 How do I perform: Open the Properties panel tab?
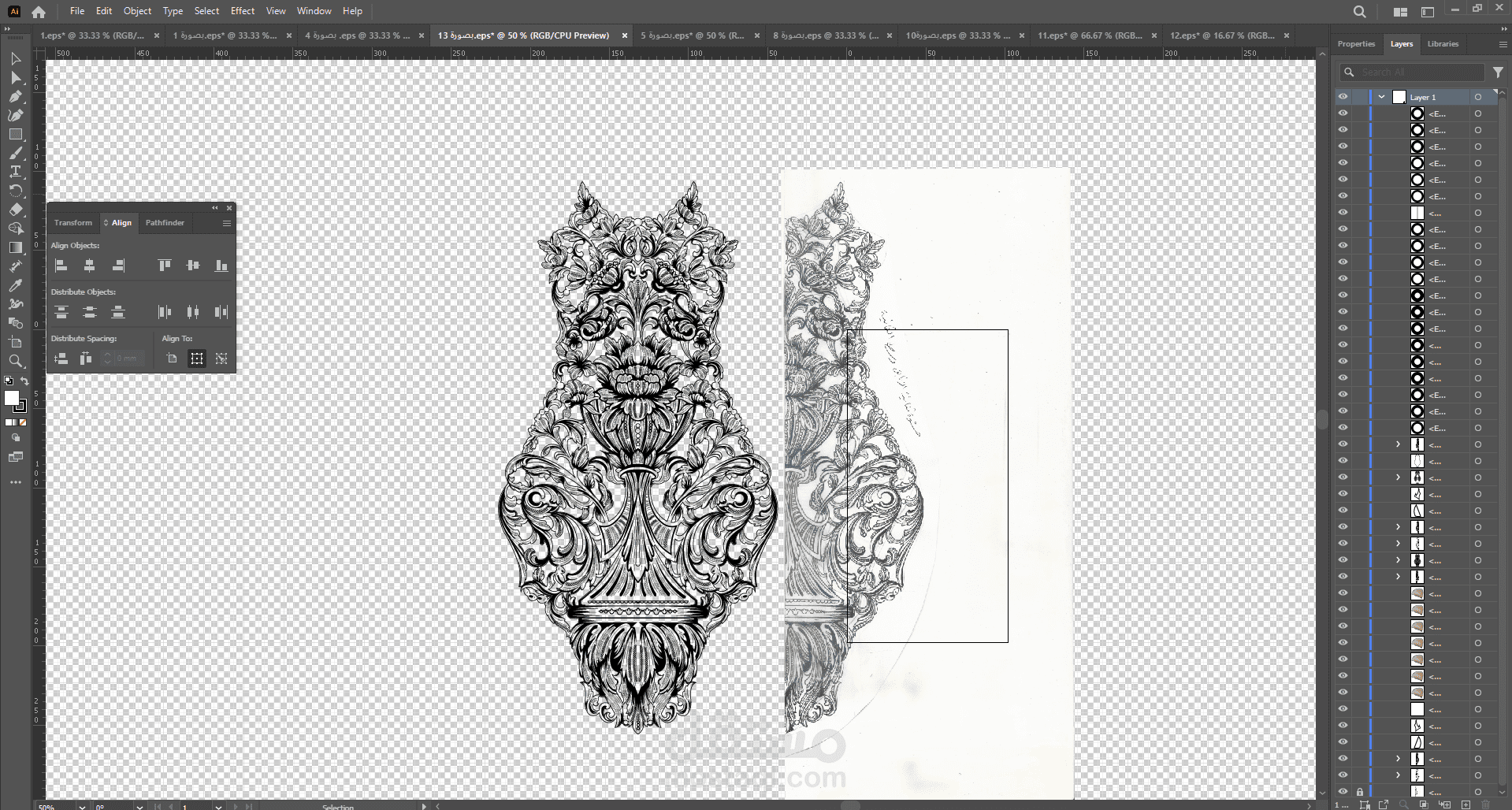[x=1356, y=44]
